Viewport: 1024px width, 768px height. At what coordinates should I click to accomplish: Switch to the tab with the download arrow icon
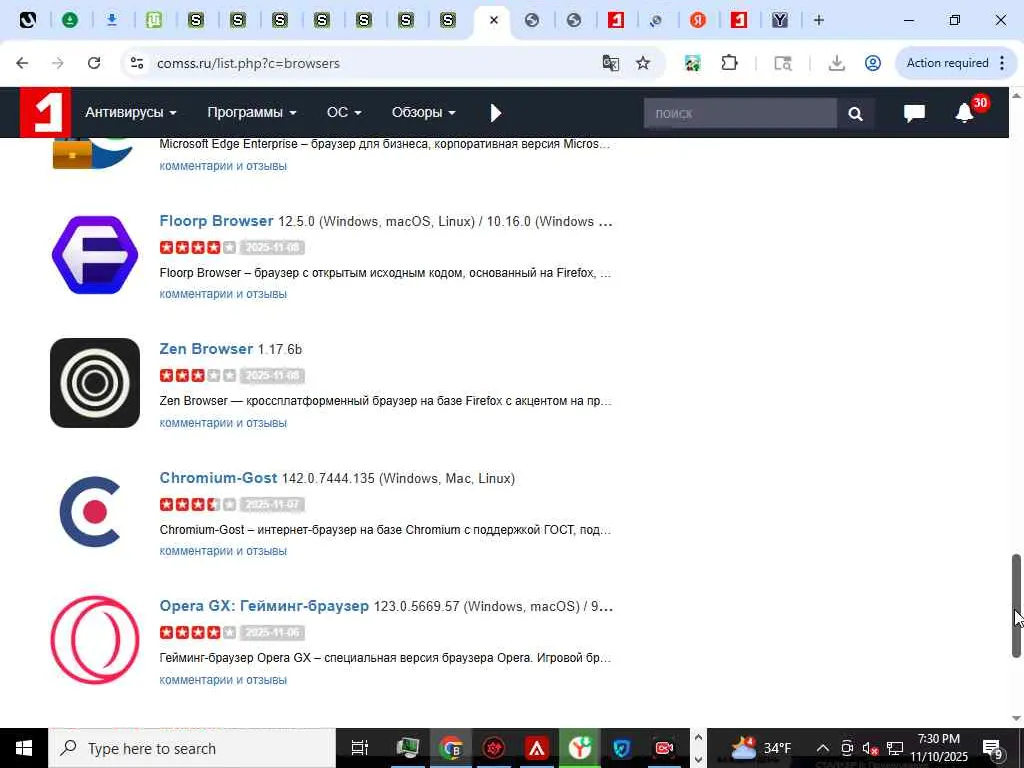[112, 20]
